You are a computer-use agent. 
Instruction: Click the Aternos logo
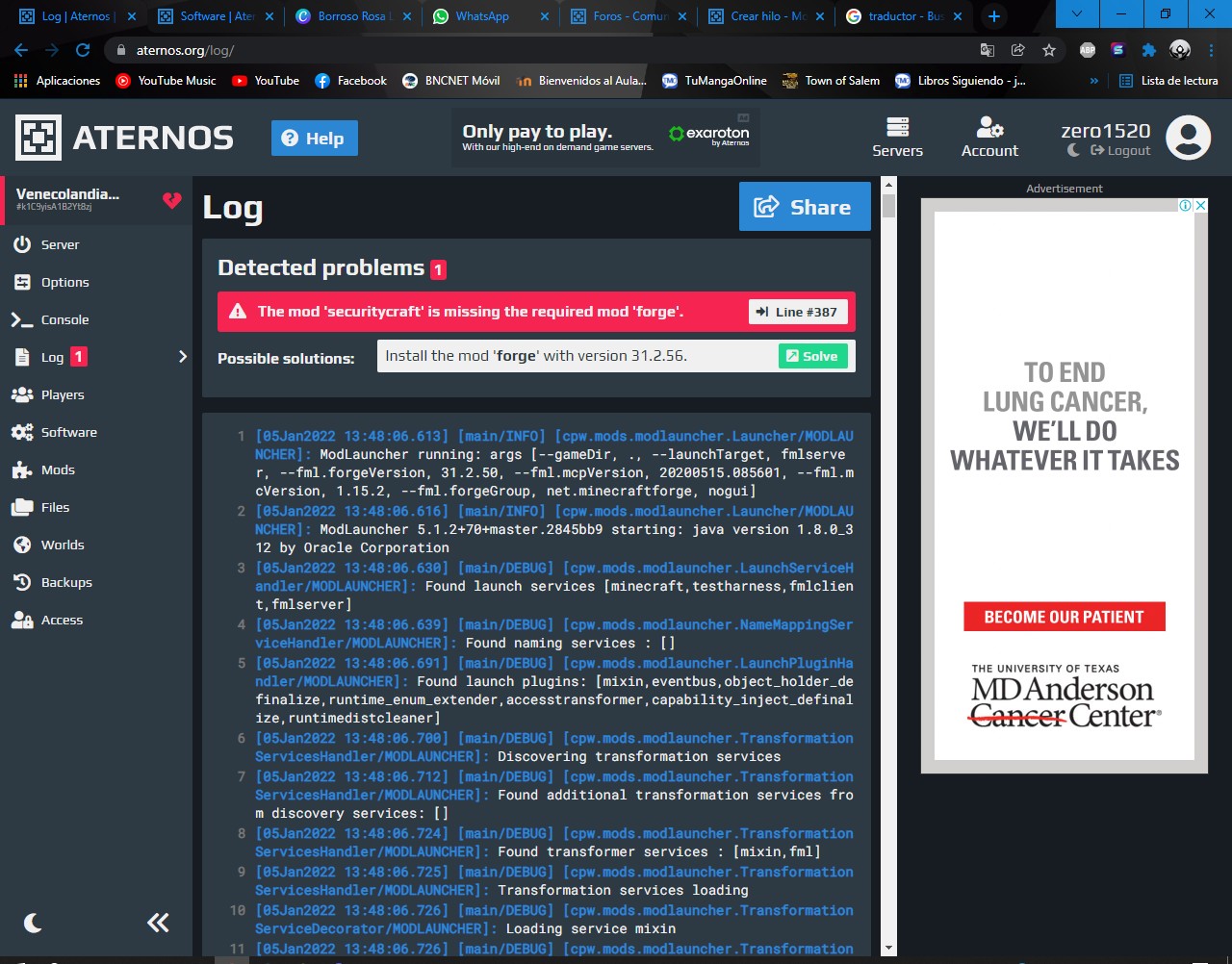point(124,138)
